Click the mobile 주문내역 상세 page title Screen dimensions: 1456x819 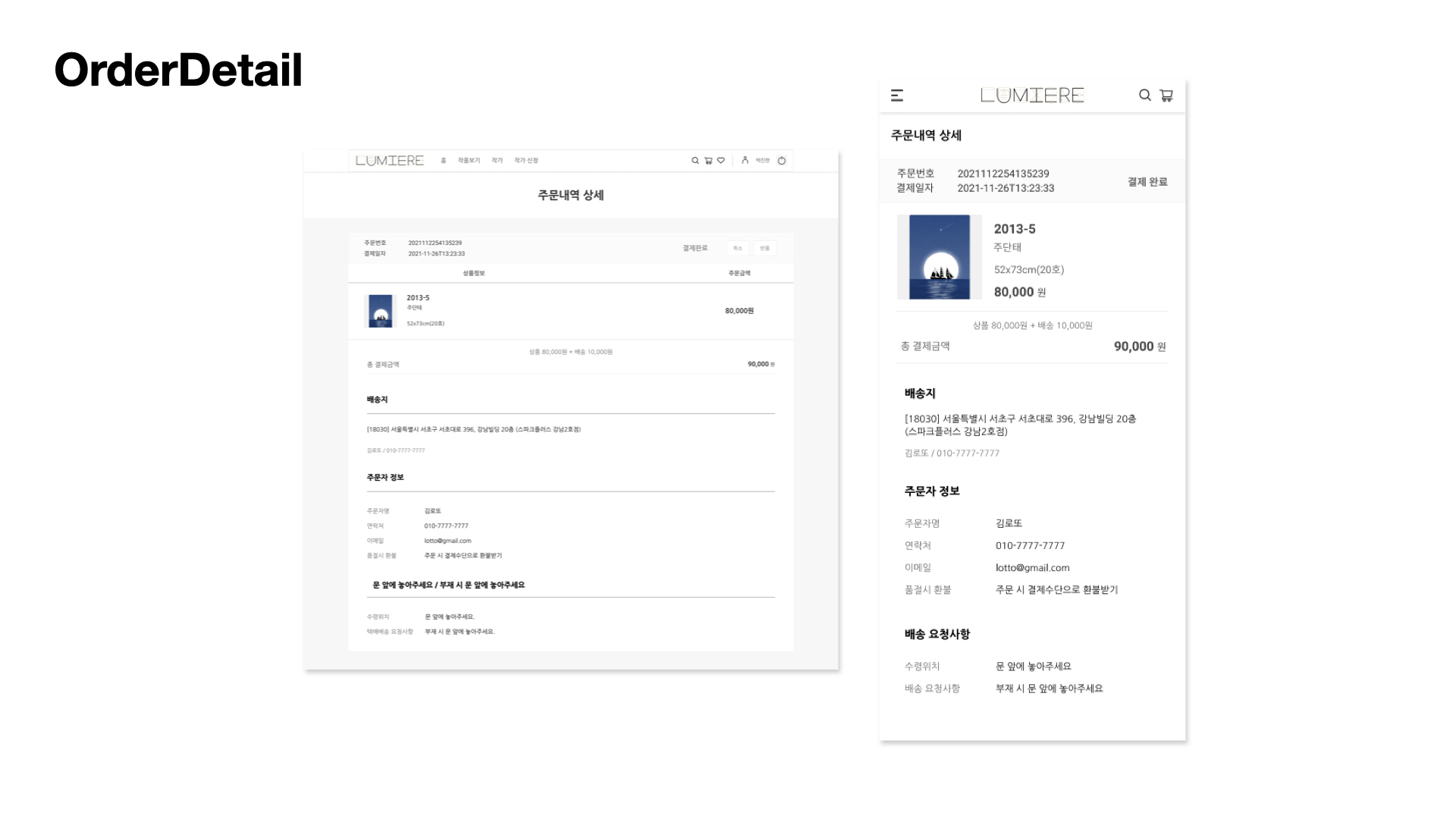point(926,136)
